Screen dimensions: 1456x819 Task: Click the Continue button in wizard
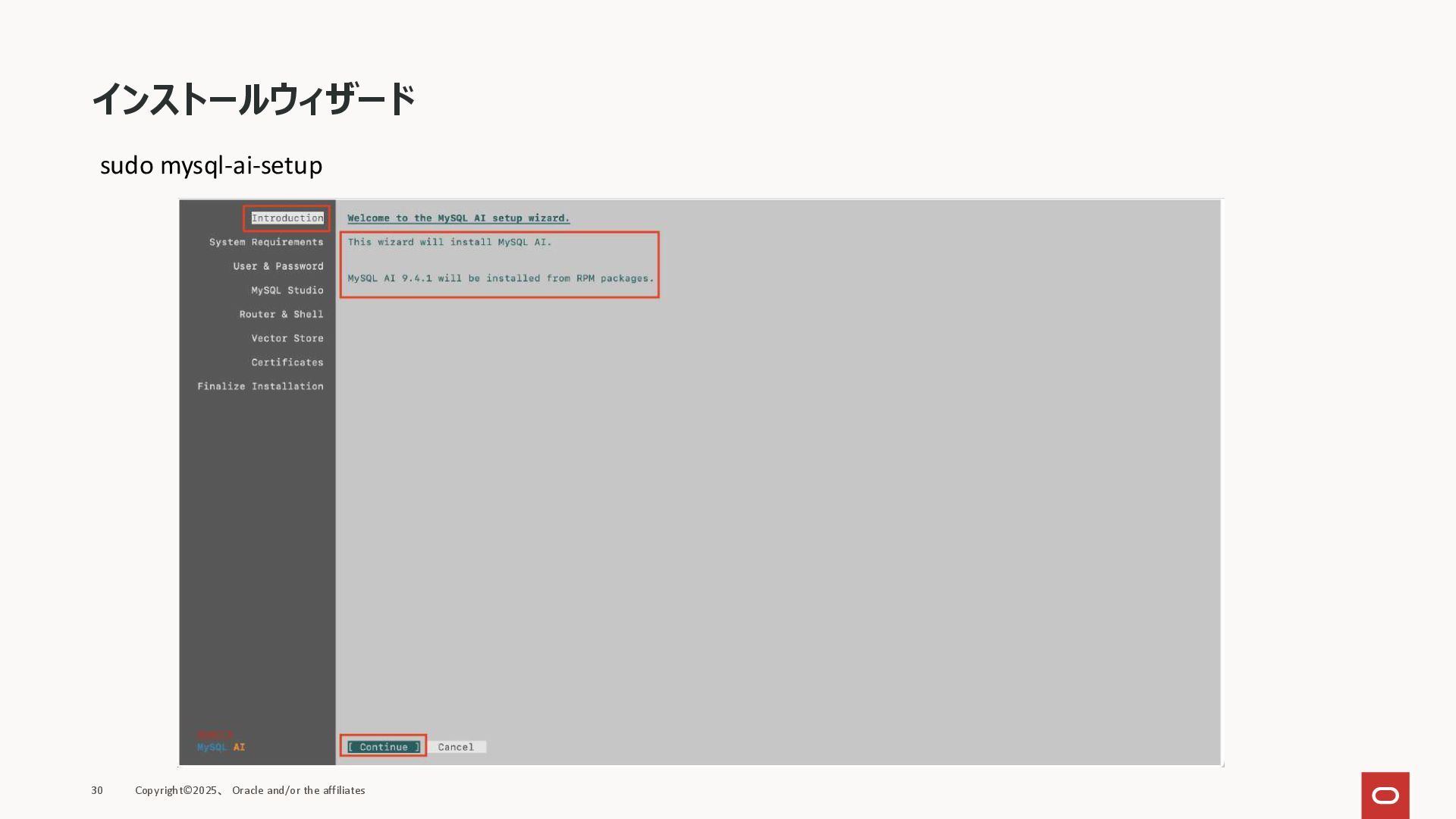[384, 747]
